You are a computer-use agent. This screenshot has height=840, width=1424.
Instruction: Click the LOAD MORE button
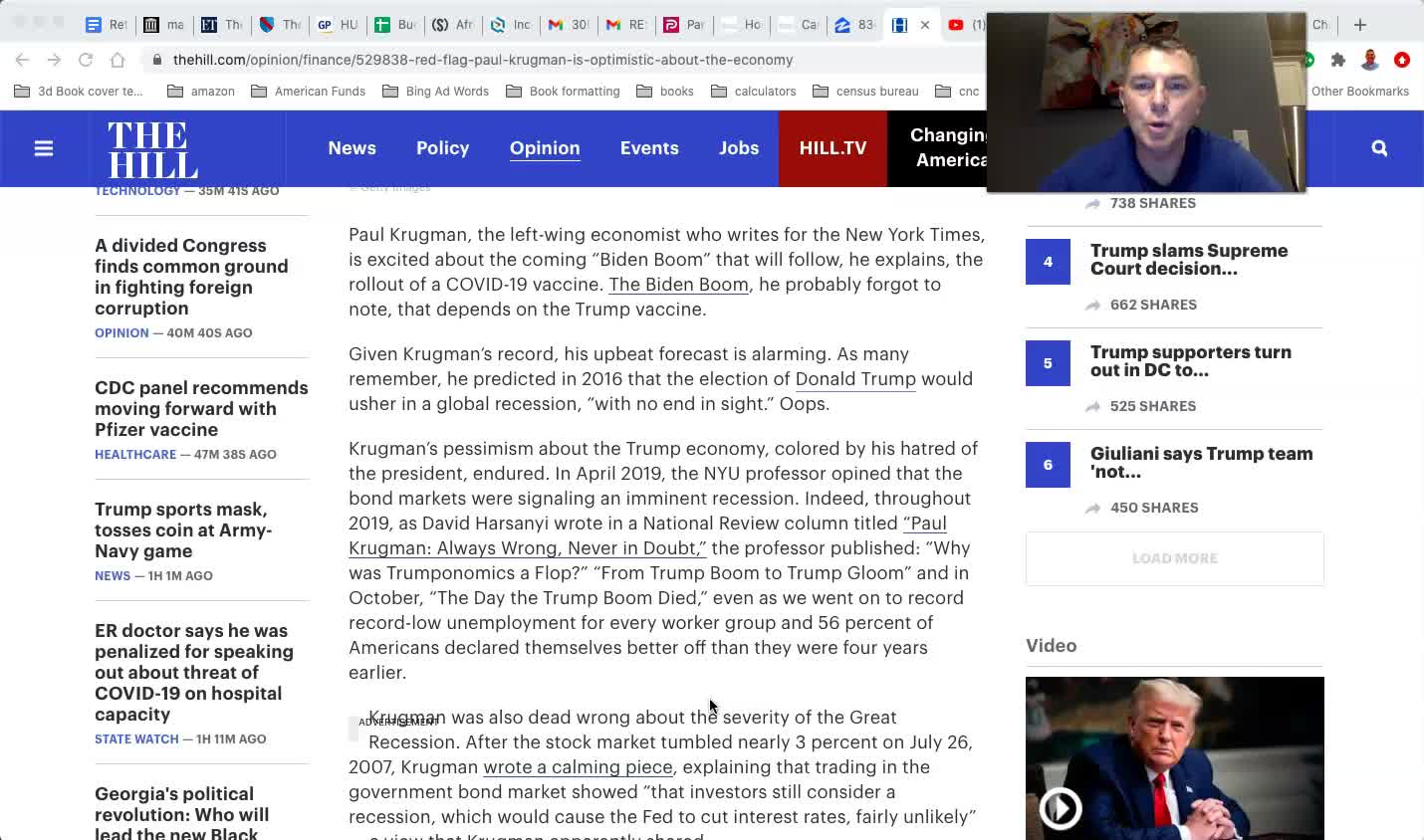tap(1175, 558)
